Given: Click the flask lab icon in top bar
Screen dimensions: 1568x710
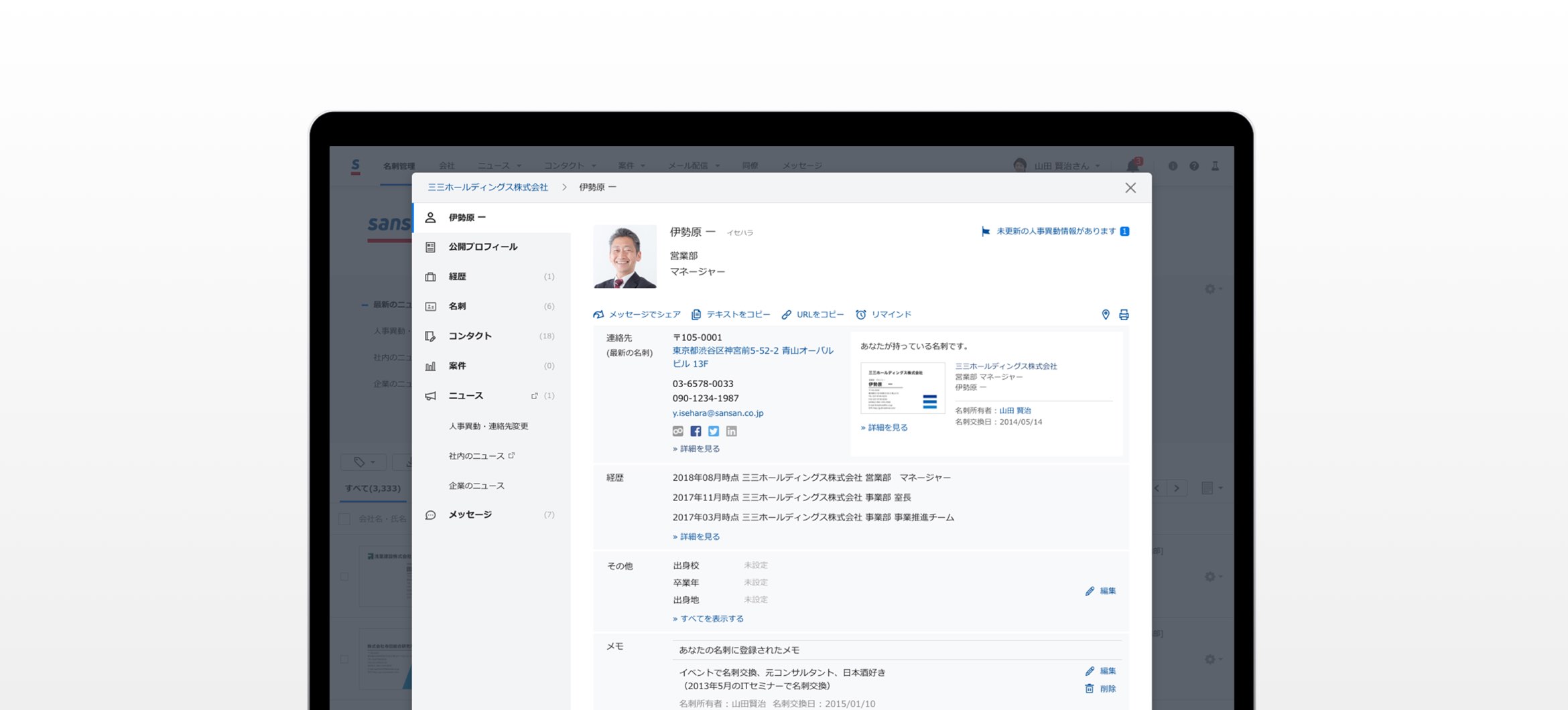Looking at the screenshot, I should (x=1215, y=166).
